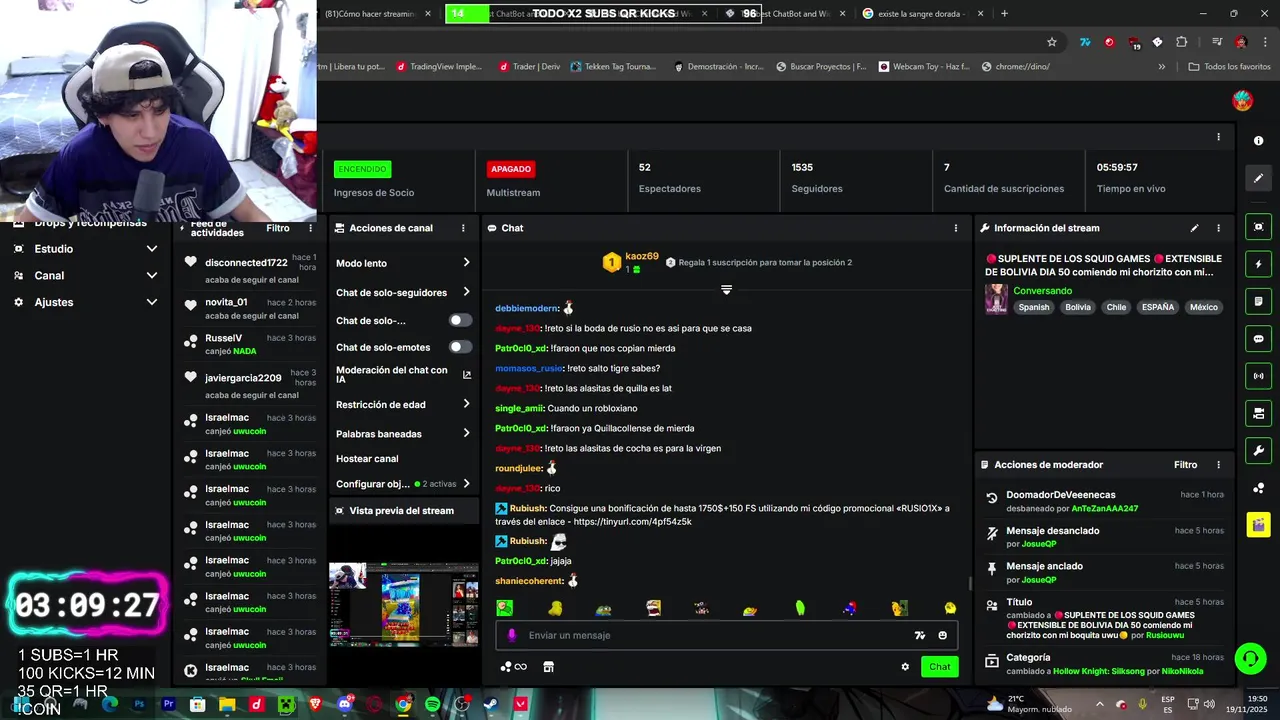Open Información del stream three-dot menu
The image size is (1280, 720).
point(1220,228)
